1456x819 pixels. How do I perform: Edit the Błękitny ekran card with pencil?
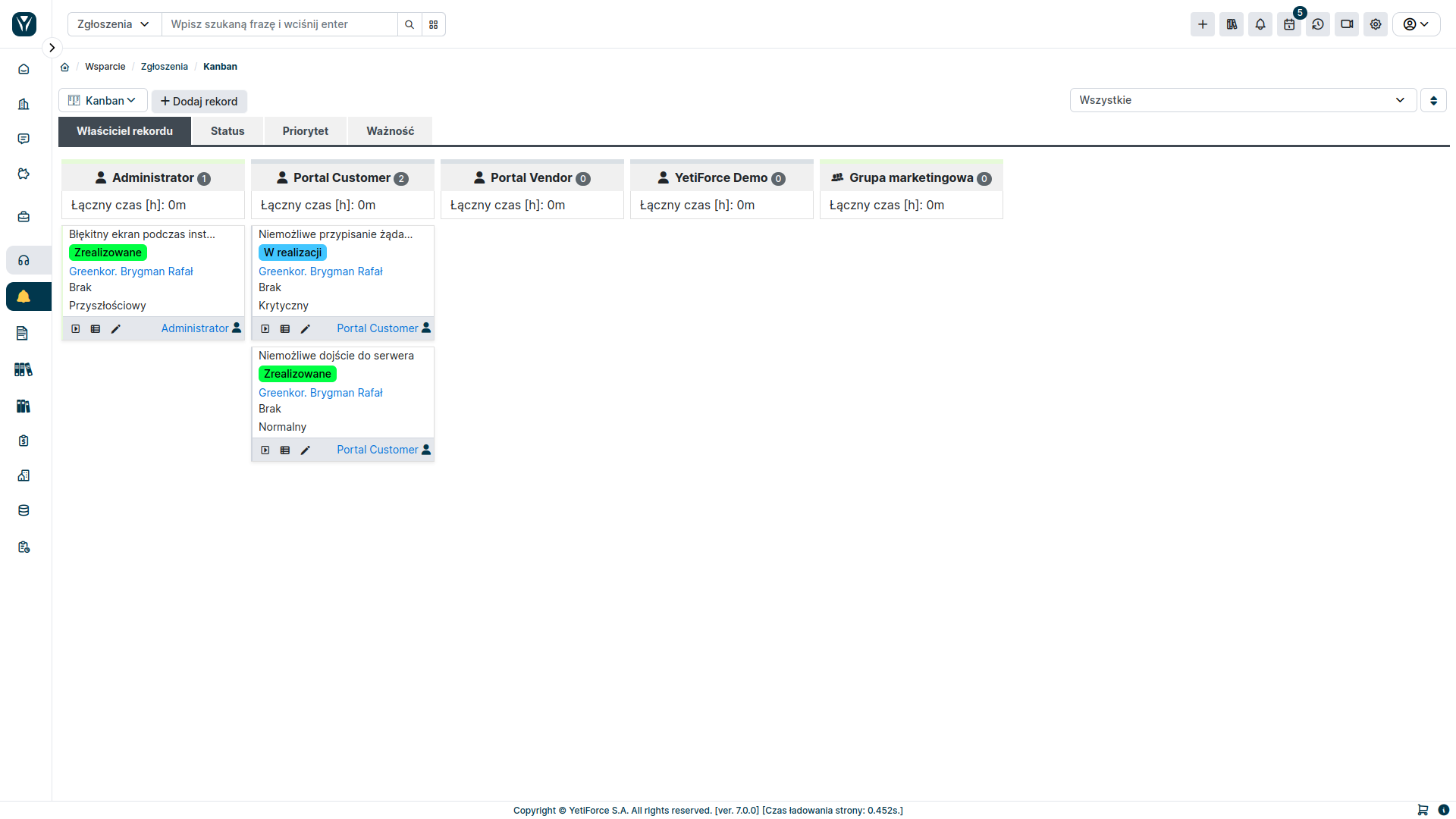coord(116,329)
